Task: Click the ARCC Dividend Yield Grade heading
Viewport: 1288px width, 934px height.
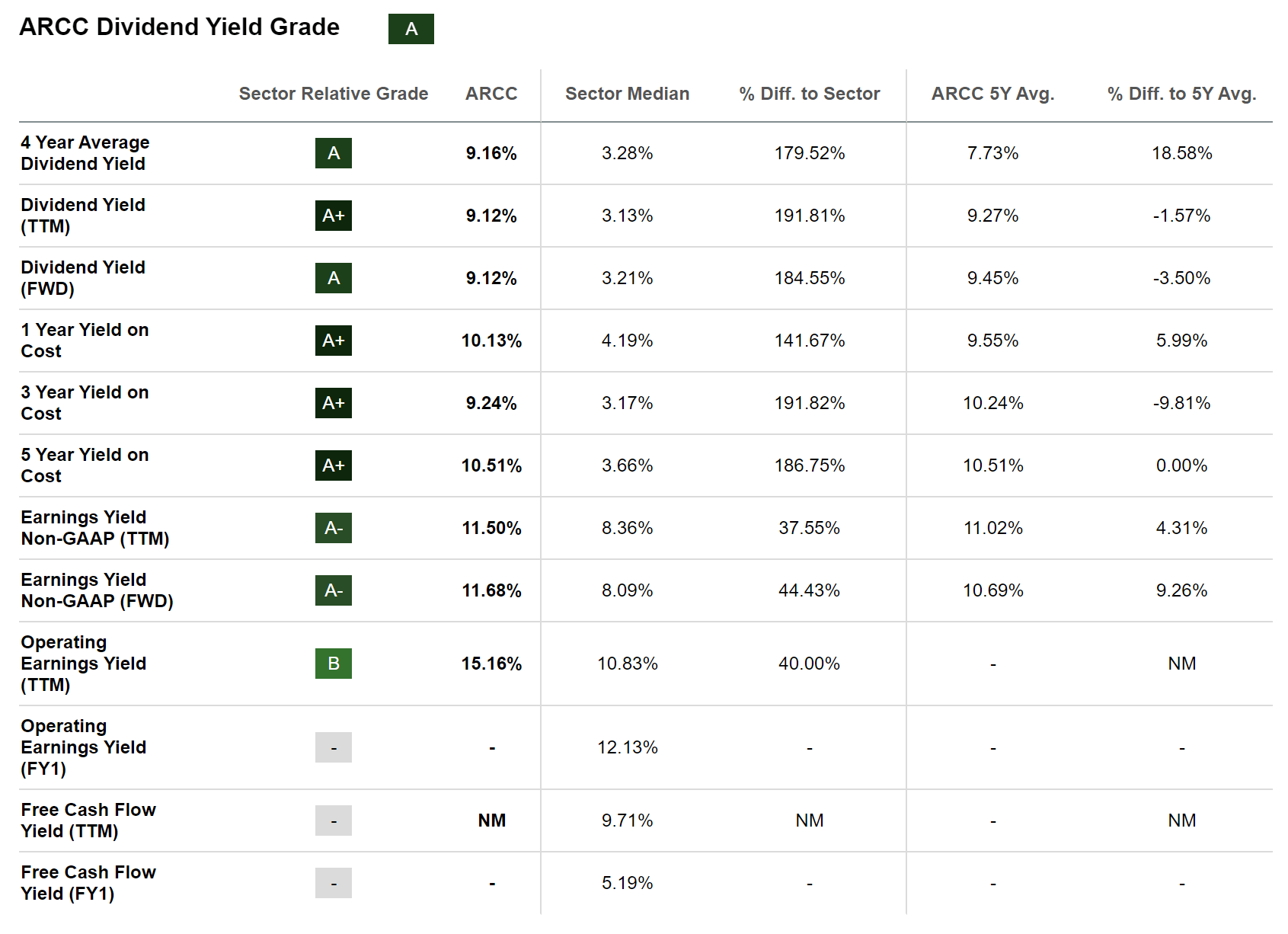Action: (180, 27)
